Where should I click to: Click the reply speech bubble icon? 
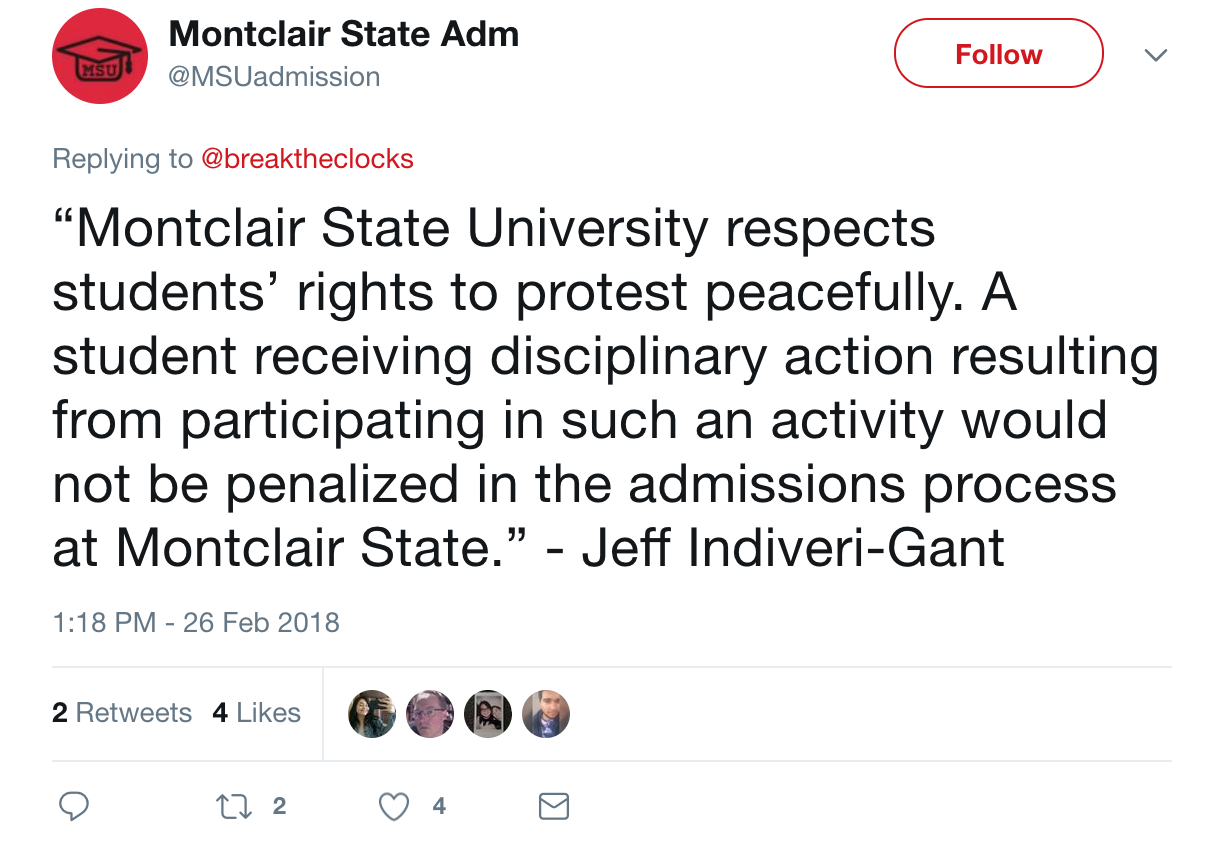pyautogui.click(x=73, y=806)
